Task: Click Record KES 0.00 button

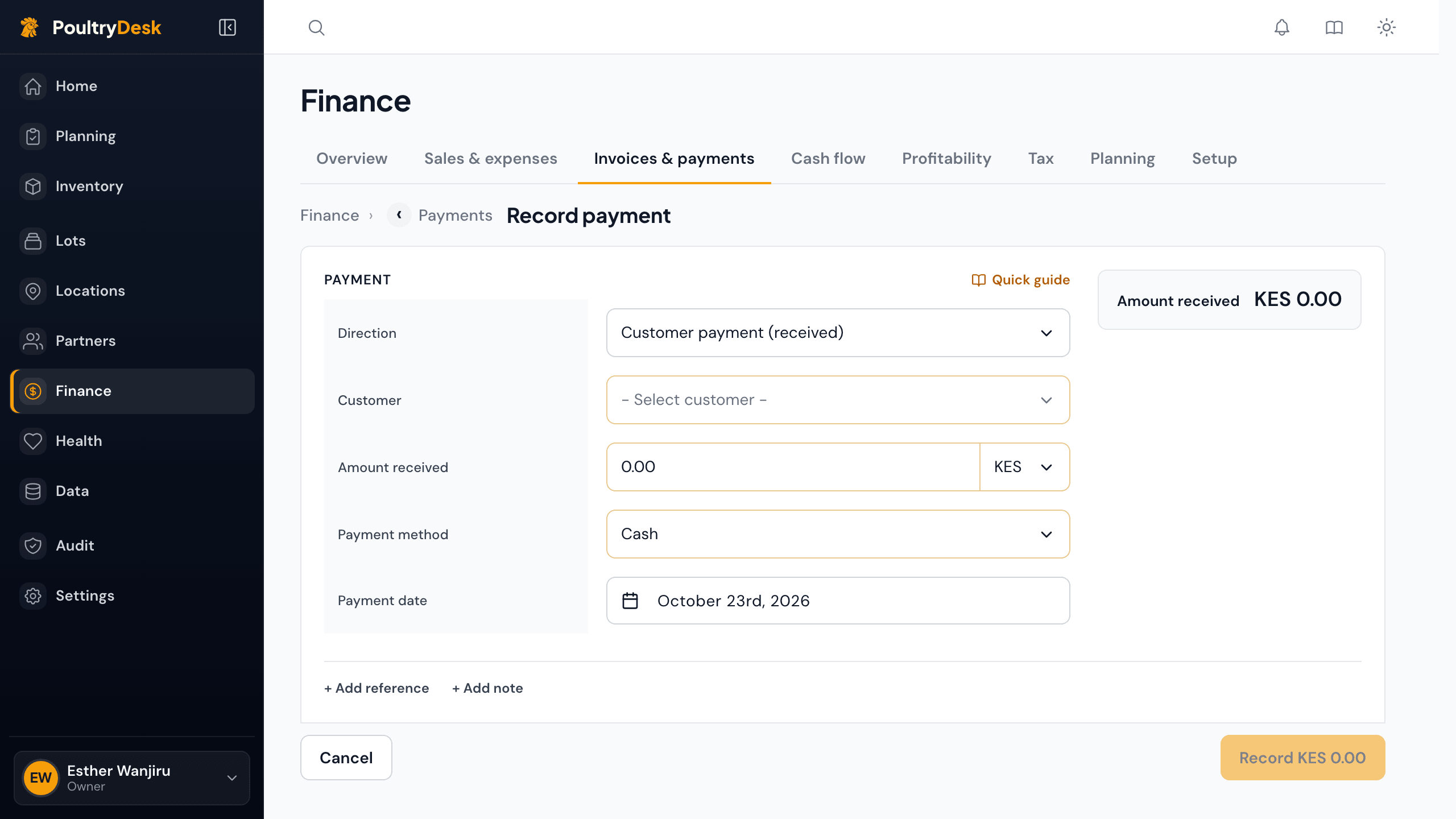Action: click(1302, 758)
